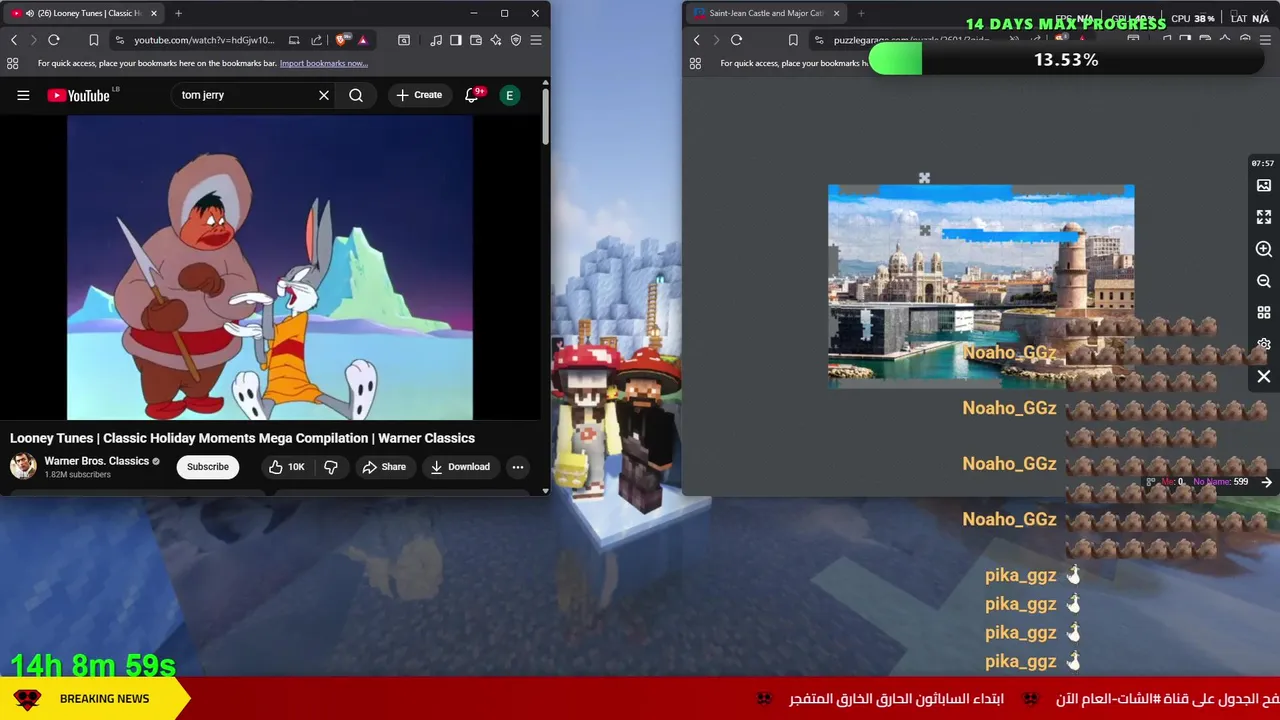
Task: Open the music note playlist icon
Action: (436, 40)
